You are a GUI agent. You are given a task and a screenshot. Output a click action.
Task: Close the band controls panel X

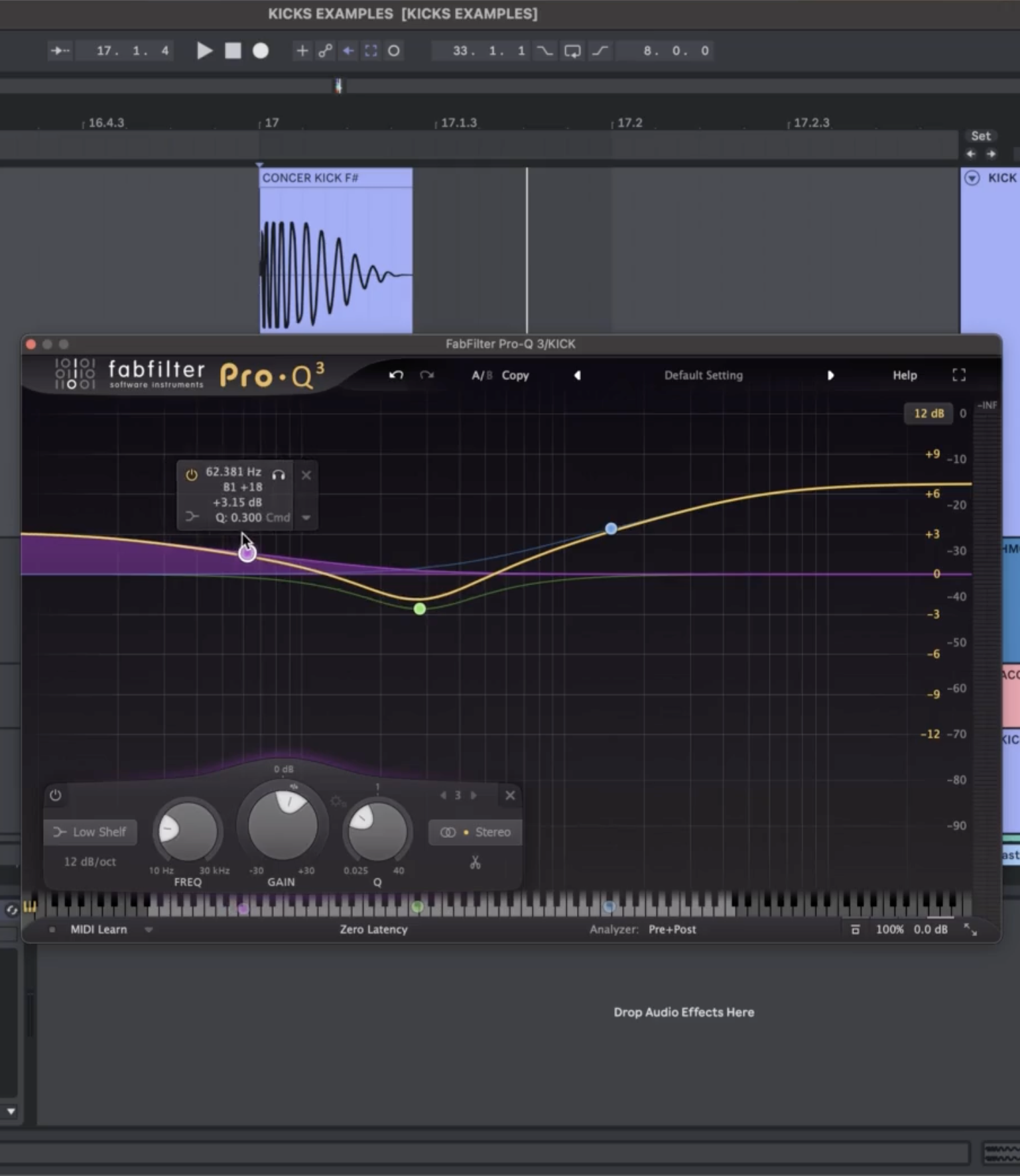click(510, 795)
